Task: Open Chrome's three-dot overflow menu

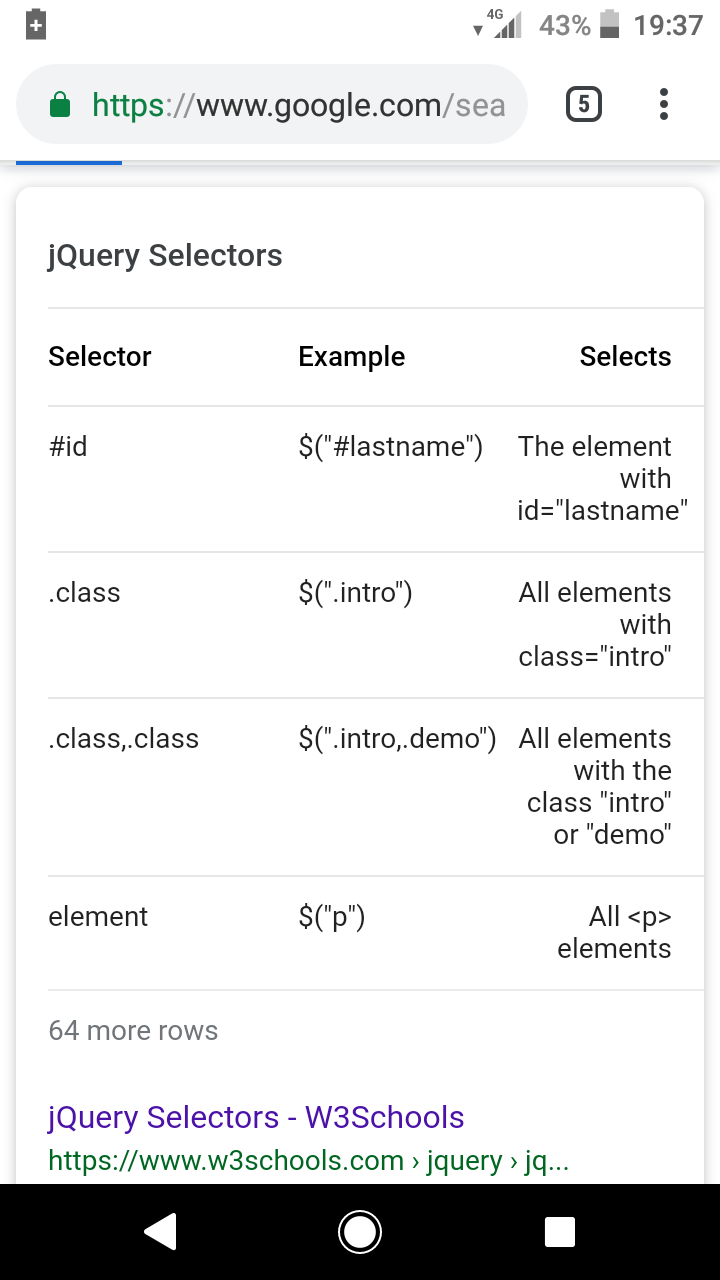Action: click(664, 104)
